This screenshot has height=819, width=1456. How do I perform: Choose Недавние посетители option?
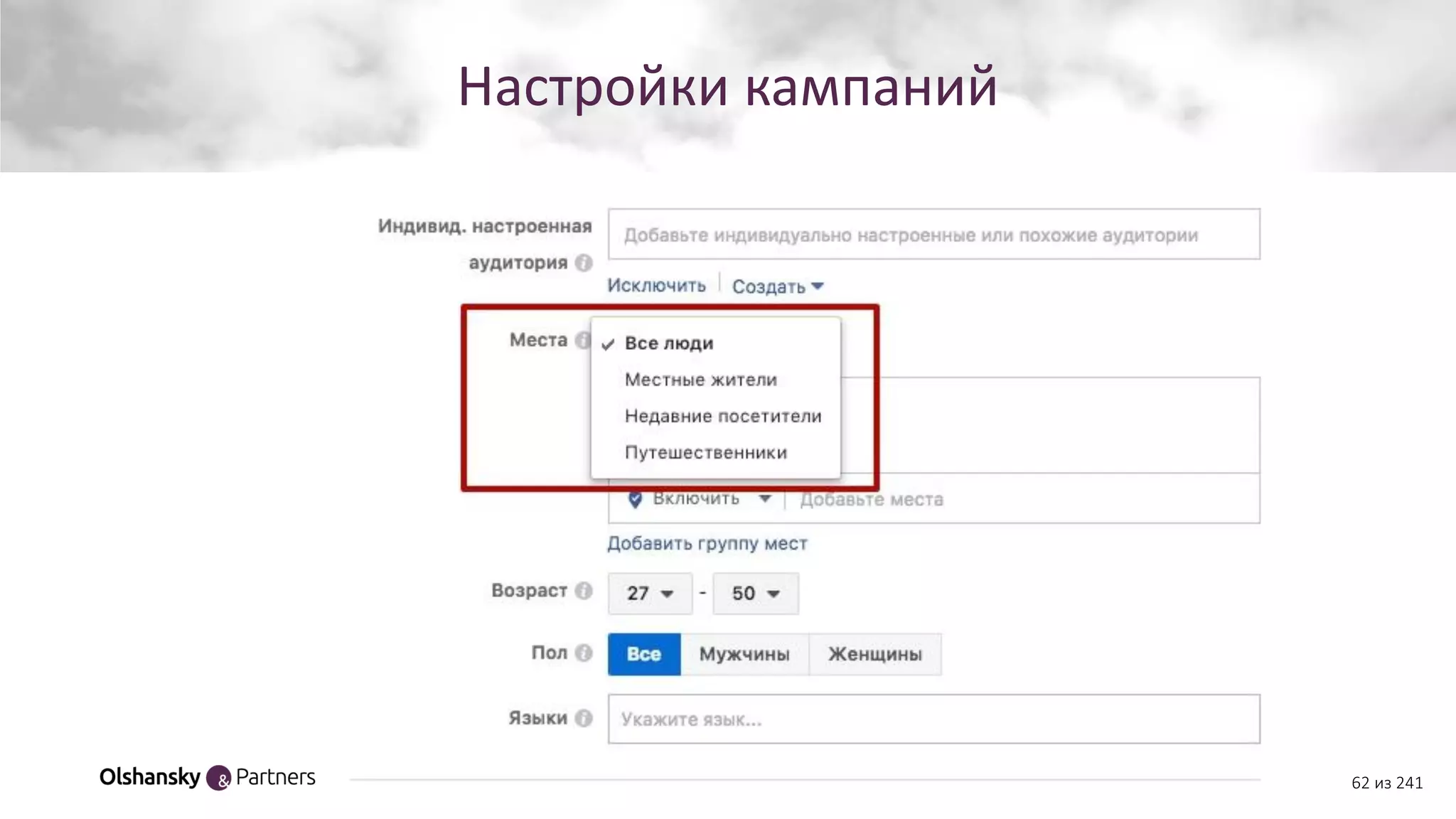(x=715, y=416)
